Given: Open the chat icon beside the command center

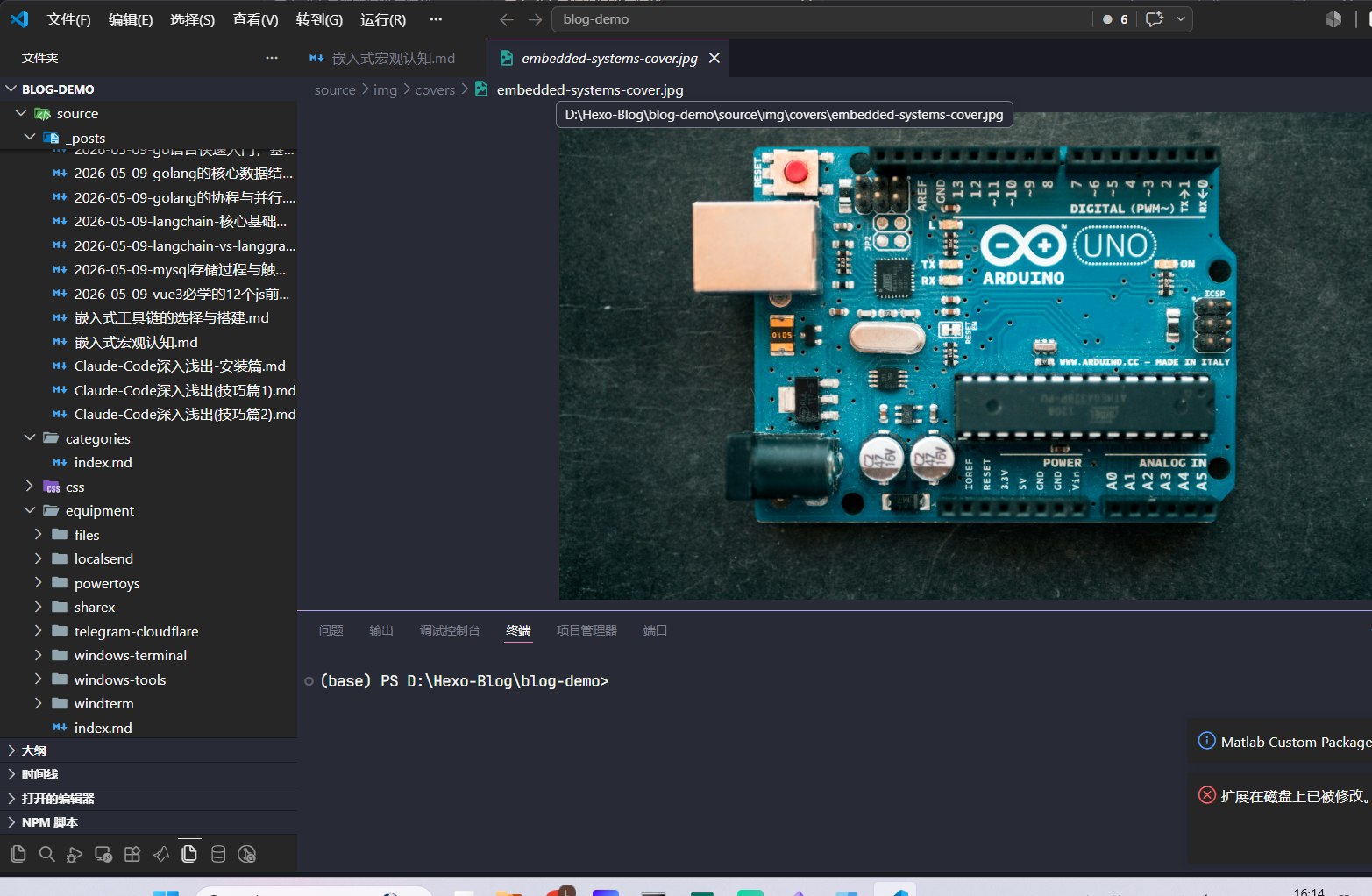Looking at the screenshot, I should point(1155,19).
